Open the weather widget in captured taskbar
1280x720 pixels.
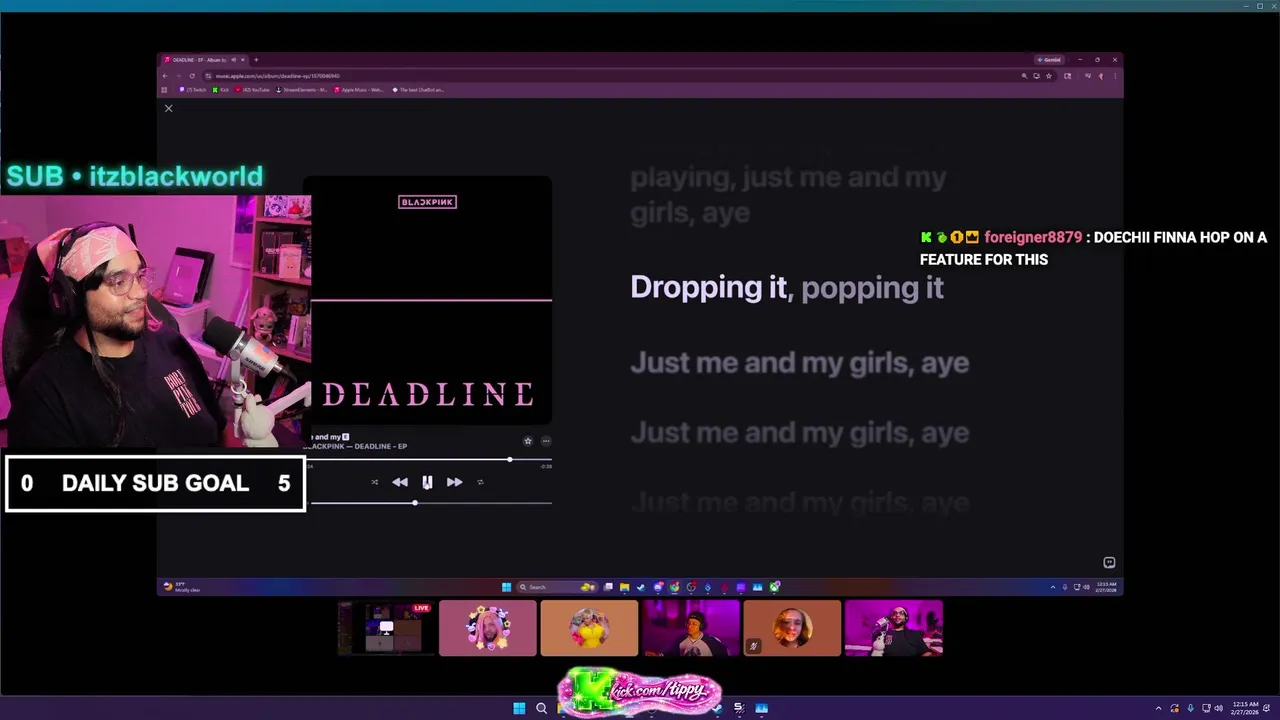pyautogui.click(x=182, y=587)
